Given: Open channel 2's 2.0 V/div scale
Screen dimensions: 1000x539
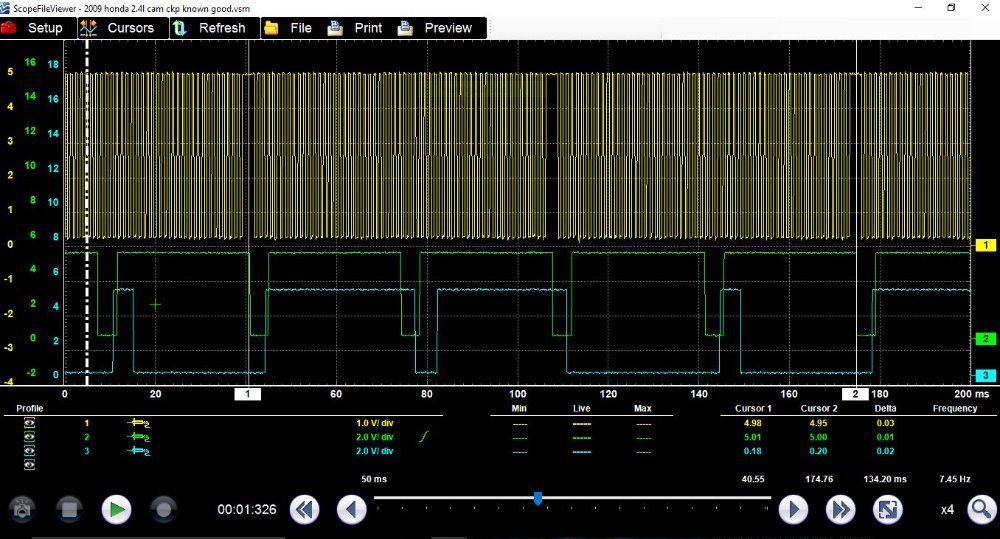Looking at the screenshot, I should 375,437.
